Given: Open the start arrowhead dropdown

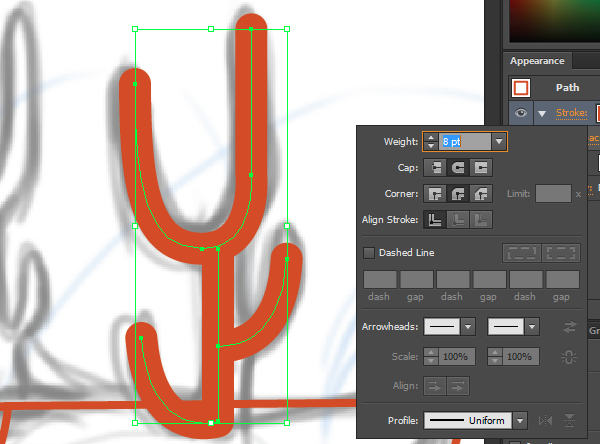Looking at the screenshot, I should [468, 327].
